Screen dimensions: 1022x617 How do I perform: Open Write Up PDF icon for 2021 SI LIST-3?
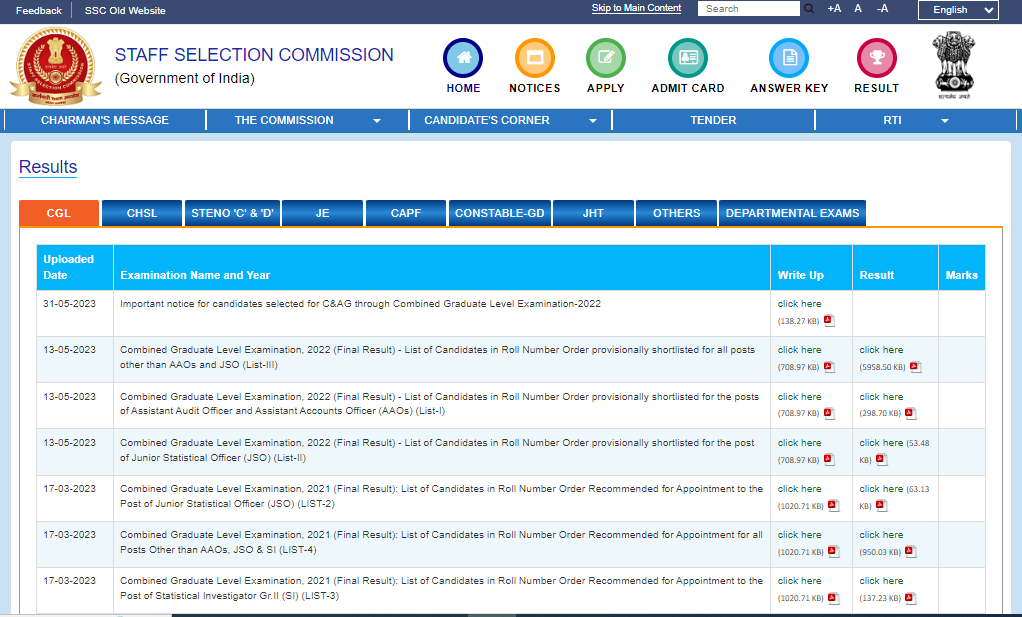(834, 597)
